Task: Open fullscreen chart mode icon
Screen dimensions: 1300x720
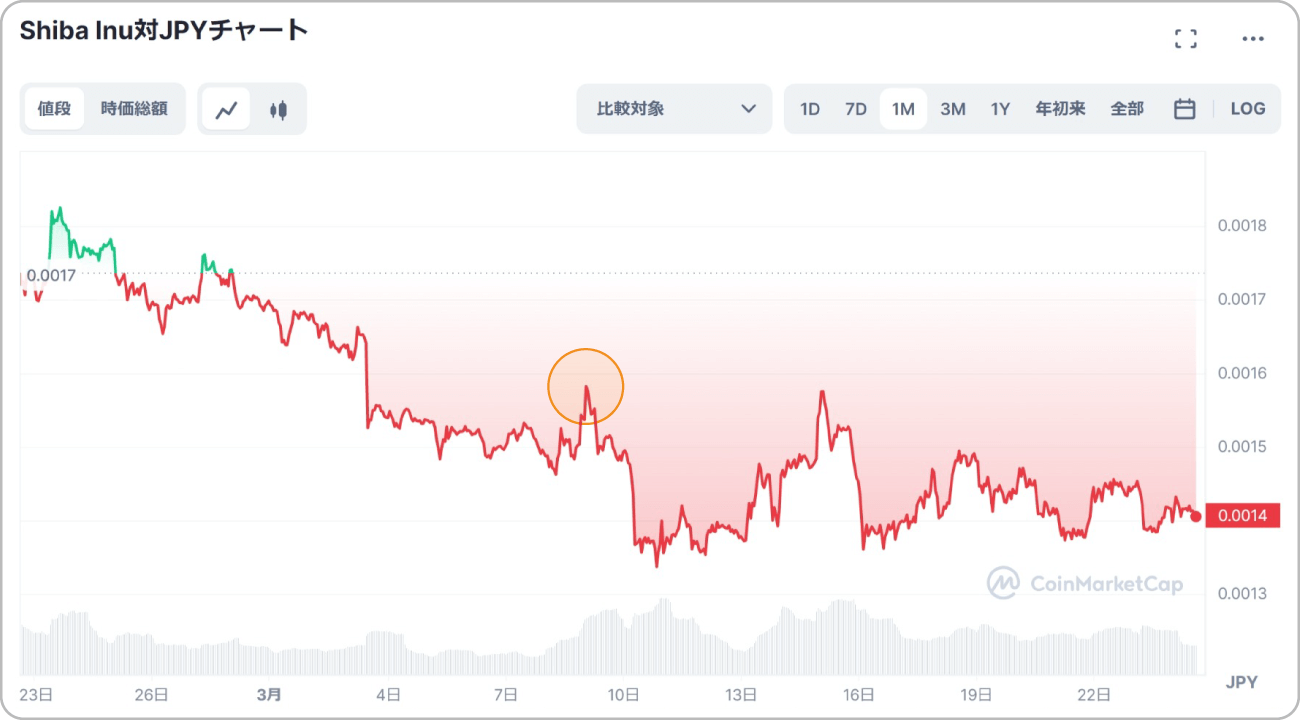Action: [x=1186, y=39]
